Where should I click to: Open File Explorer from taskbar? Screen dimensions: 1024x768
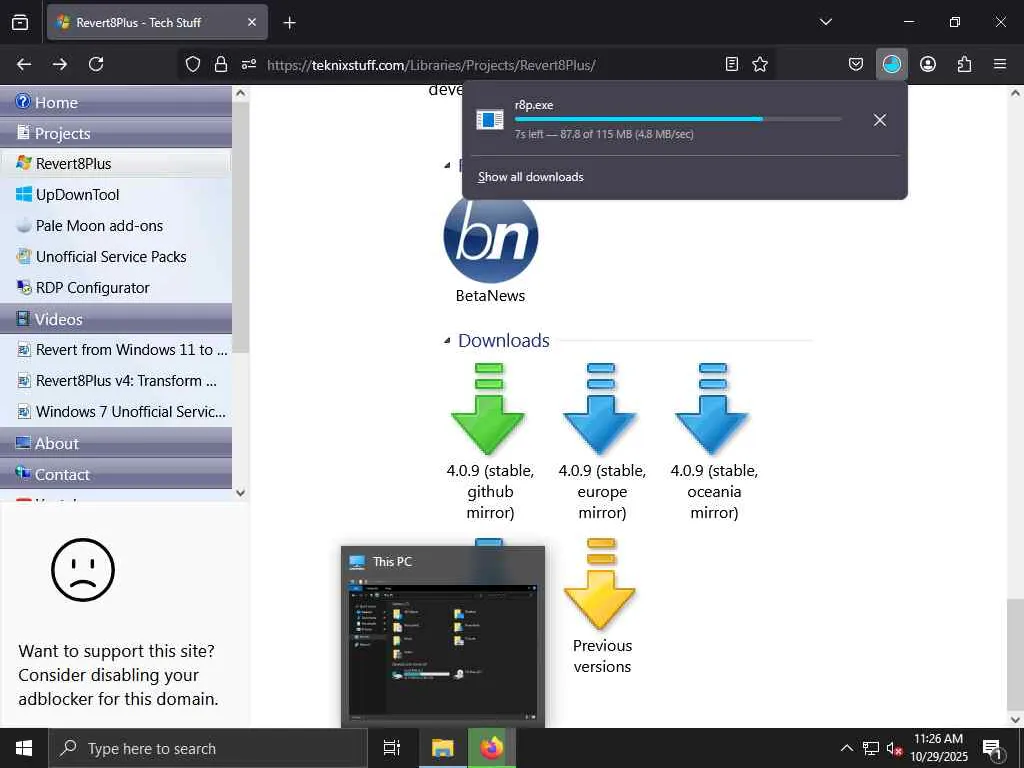click(x=442, y=748)
